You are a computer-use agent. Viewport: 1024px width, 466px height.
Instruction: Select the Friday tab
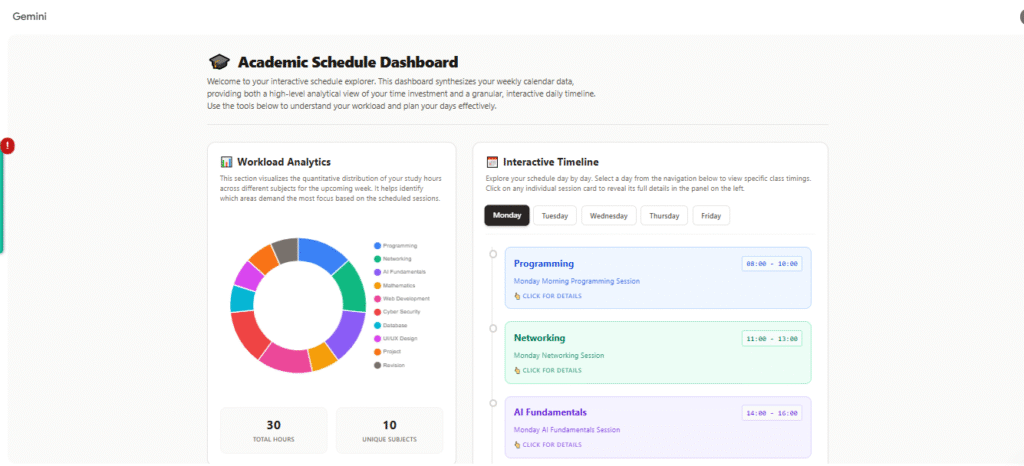[711, 215]
